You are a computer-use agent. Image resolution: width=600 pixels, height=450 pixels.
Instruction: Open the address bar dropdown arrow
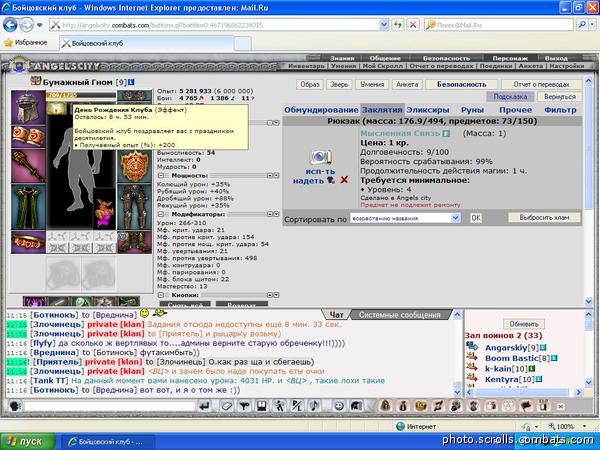[384, 25]
